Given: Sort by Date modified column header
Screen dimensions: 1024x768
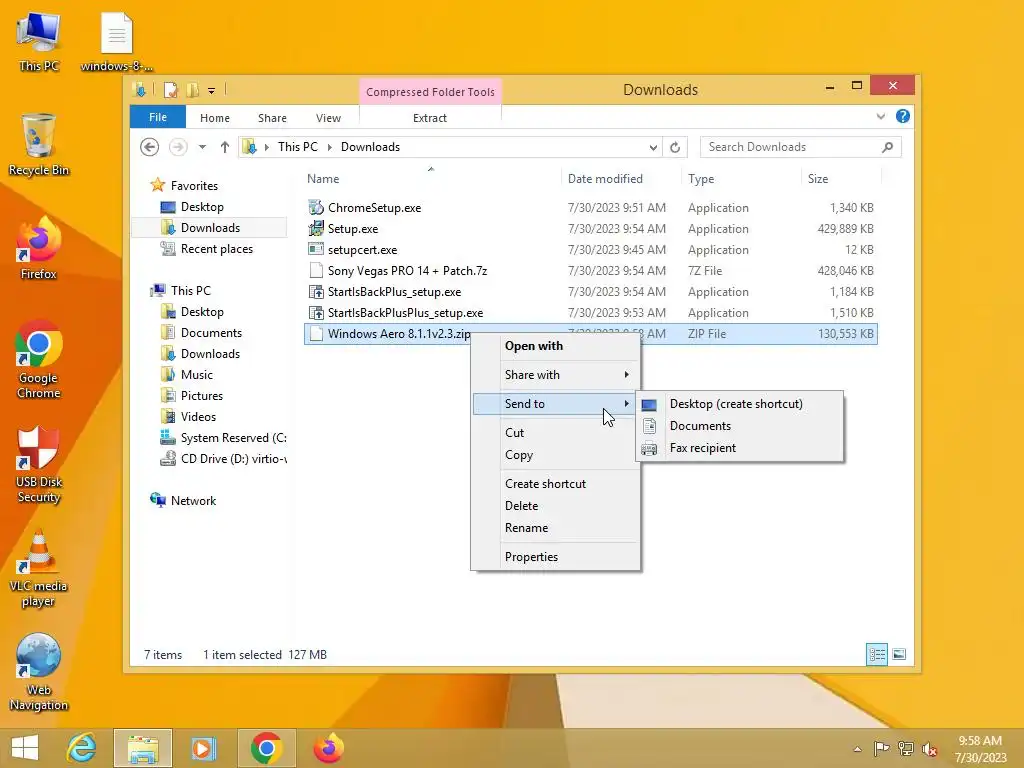Looking at the screenshot, I should 620,179.
